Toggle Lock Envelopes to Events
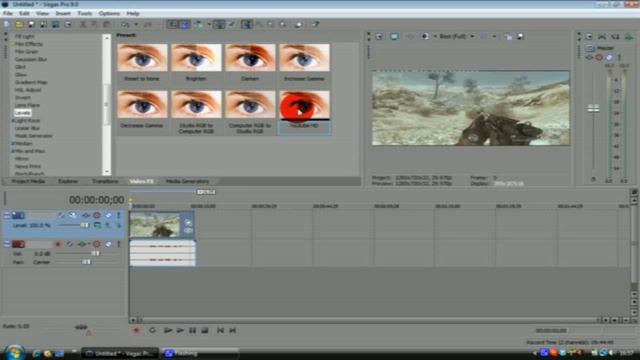 click(219, 24)
